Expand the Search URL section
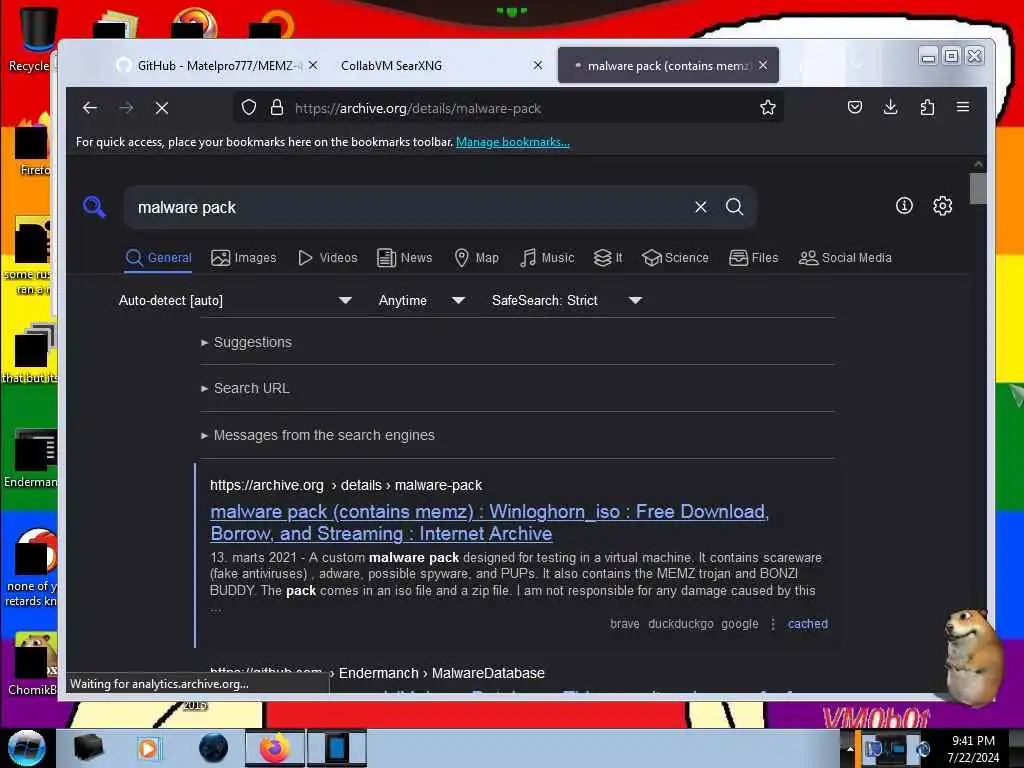 246,388
